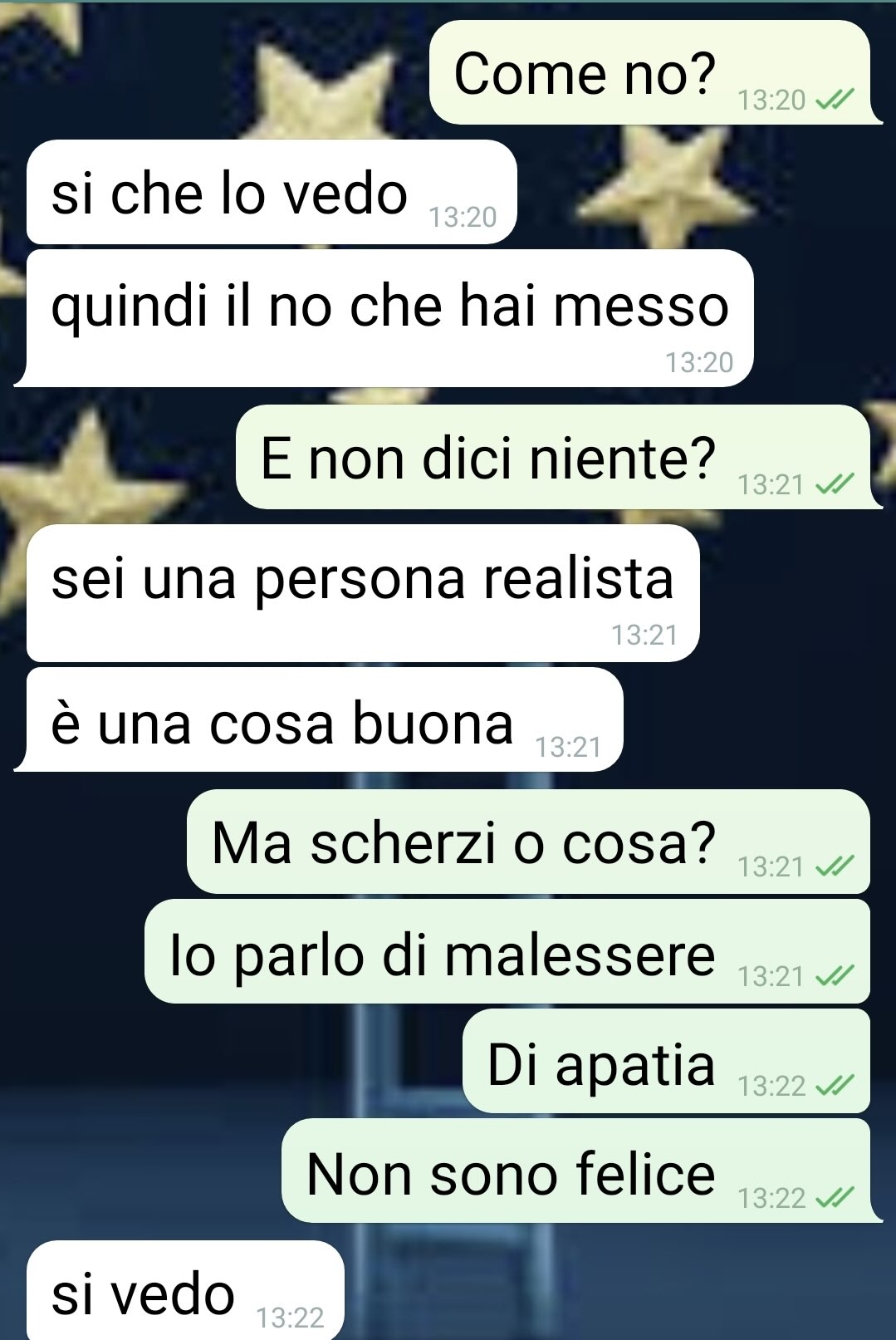Tap "sei una persona realista" message
The width and height of the screenshot is (896, 1340).
(363, 593)
